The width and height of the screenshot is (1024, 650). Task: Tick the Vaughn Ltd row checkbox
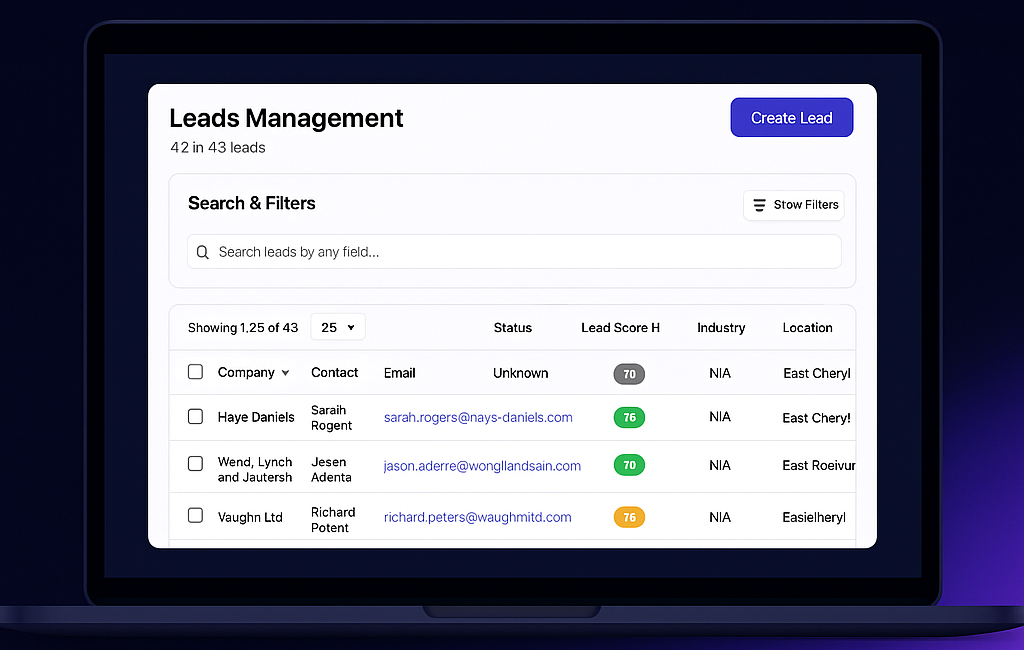(196, 516)
